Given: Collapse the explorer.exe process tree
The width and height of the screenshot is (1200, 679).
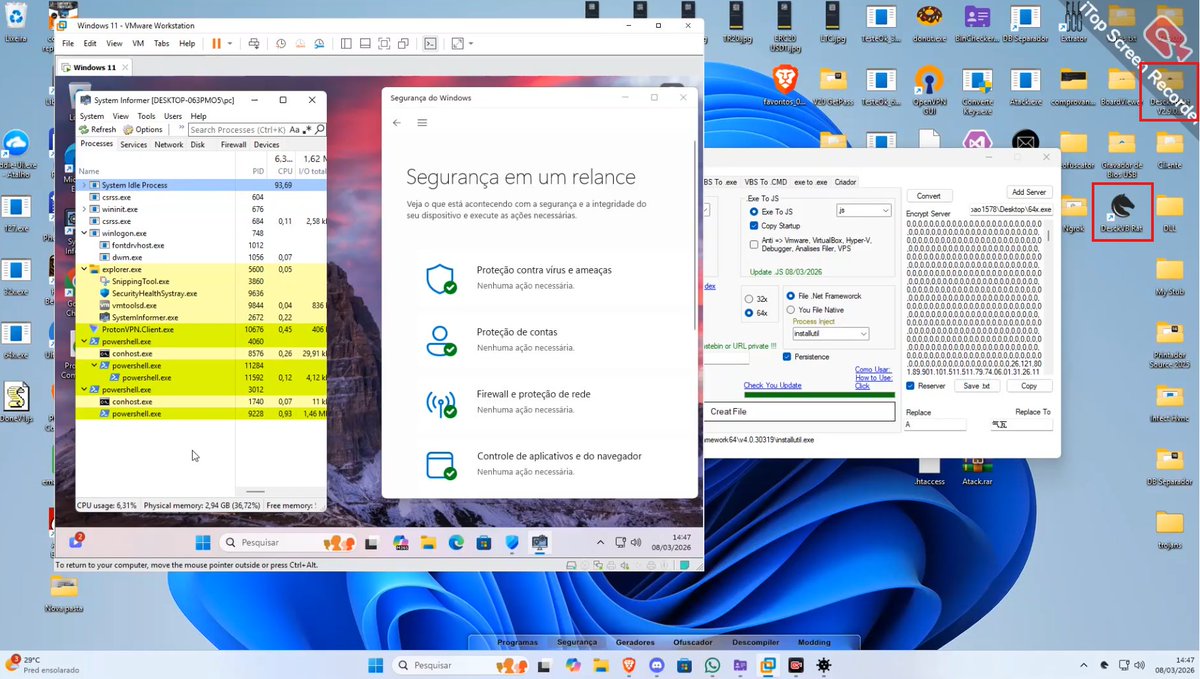Looking at the screenshot, I should [85, 269].
